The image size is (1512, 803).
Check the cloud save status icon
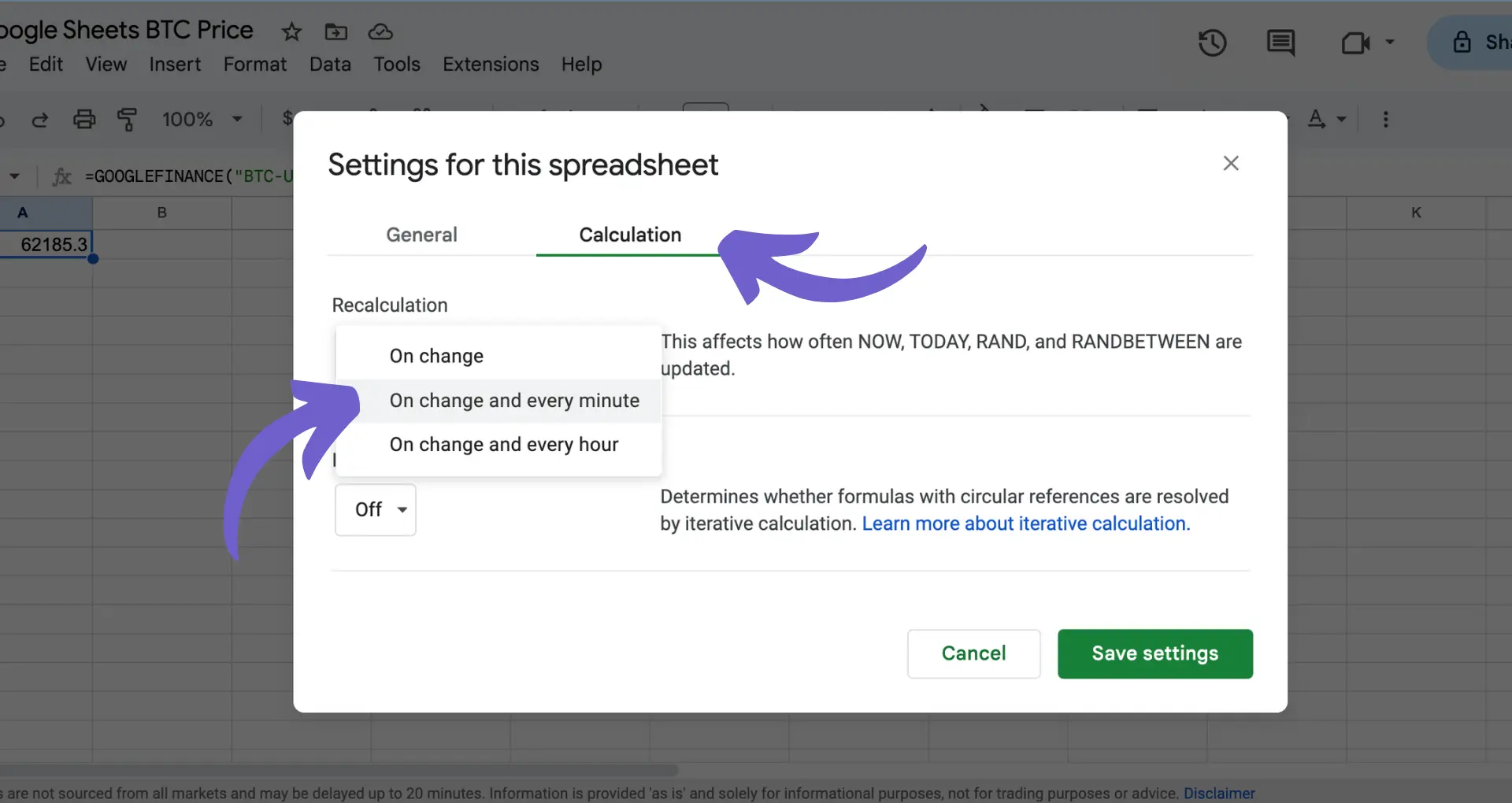pos(380,31)
